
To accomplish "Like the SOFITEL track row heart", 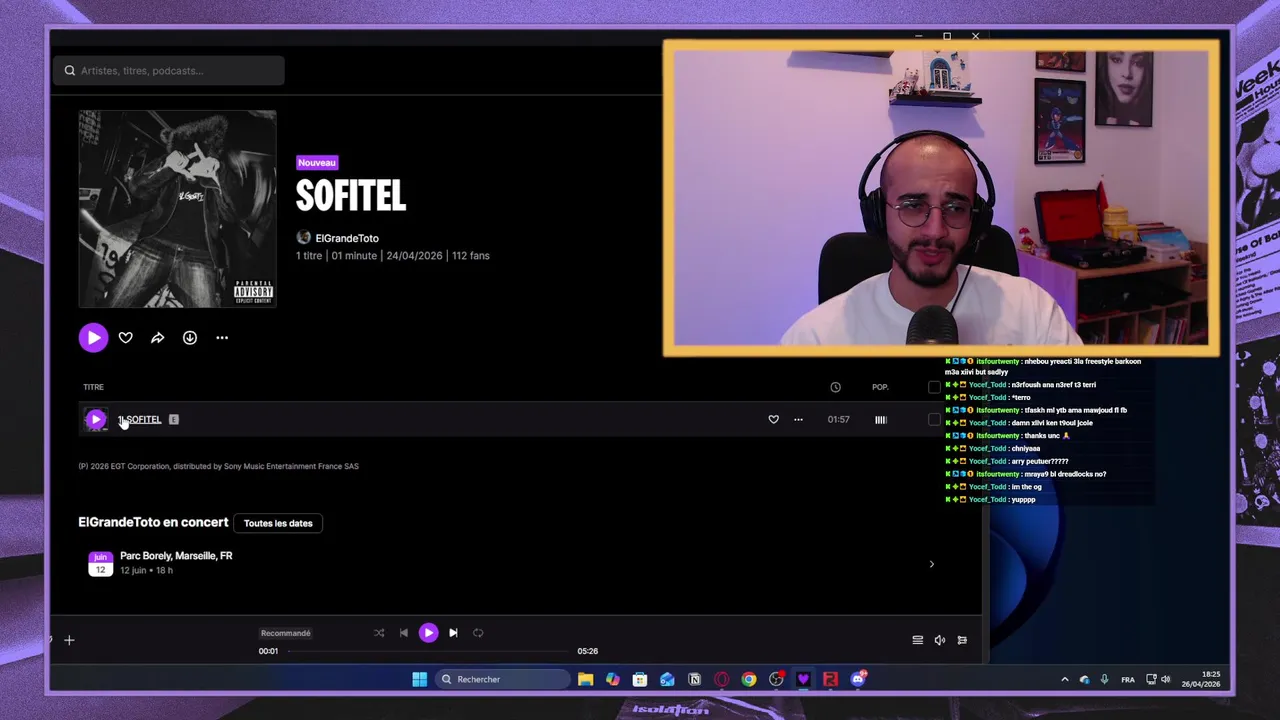I will click(x=773, y=420).
